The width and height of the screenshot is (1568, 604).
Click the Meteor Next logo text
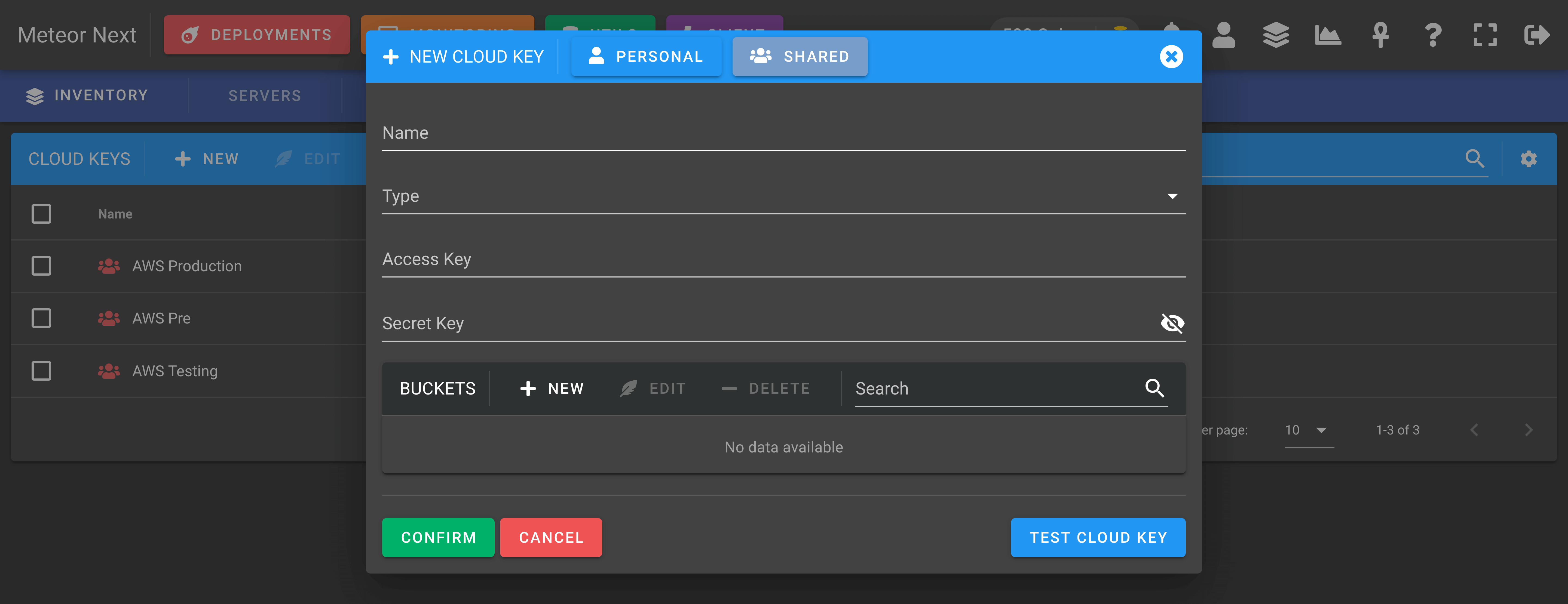tap(77, 35)
